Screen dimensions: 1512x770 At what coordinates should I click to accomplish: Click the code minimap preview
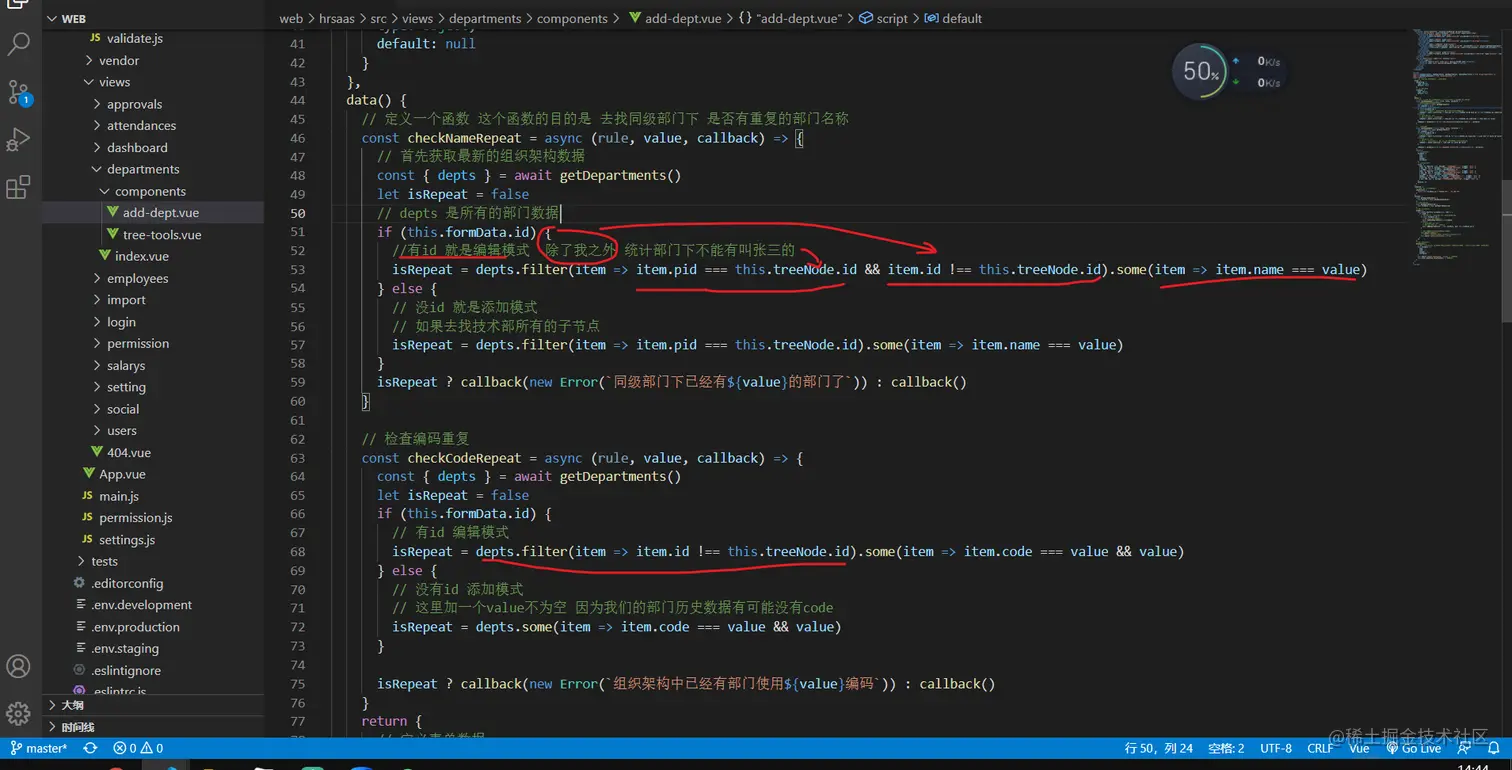(x=1456, y=150)
